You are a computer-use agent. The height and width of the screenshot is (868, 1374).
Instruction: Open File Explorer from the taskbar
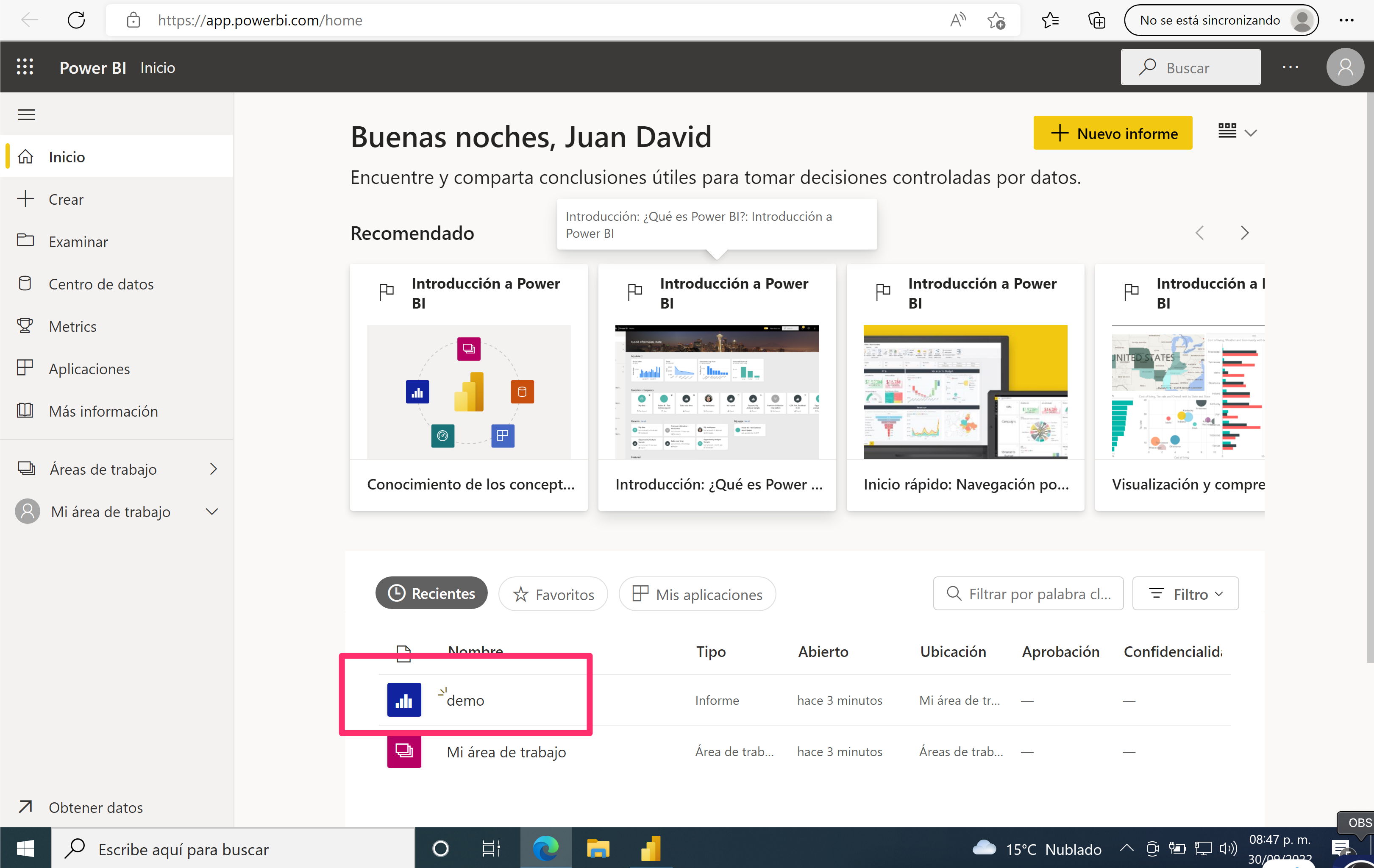(x=598, y=849)
